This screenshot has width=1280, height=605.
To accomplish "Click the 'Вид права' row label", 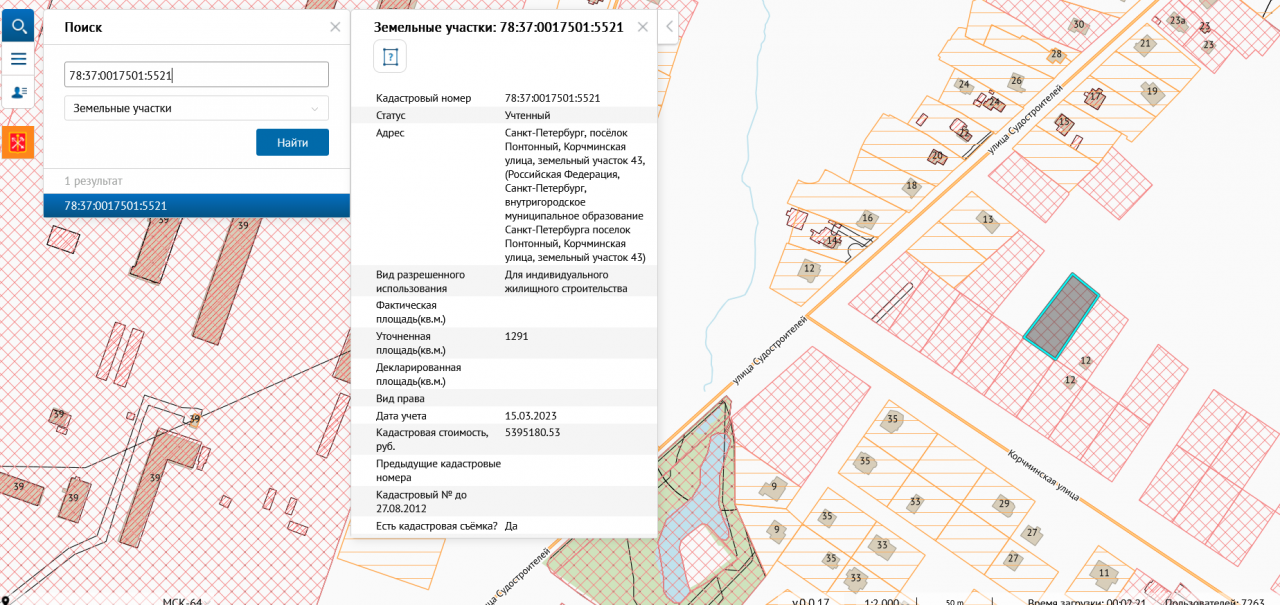I will click(x=400, y=398).
